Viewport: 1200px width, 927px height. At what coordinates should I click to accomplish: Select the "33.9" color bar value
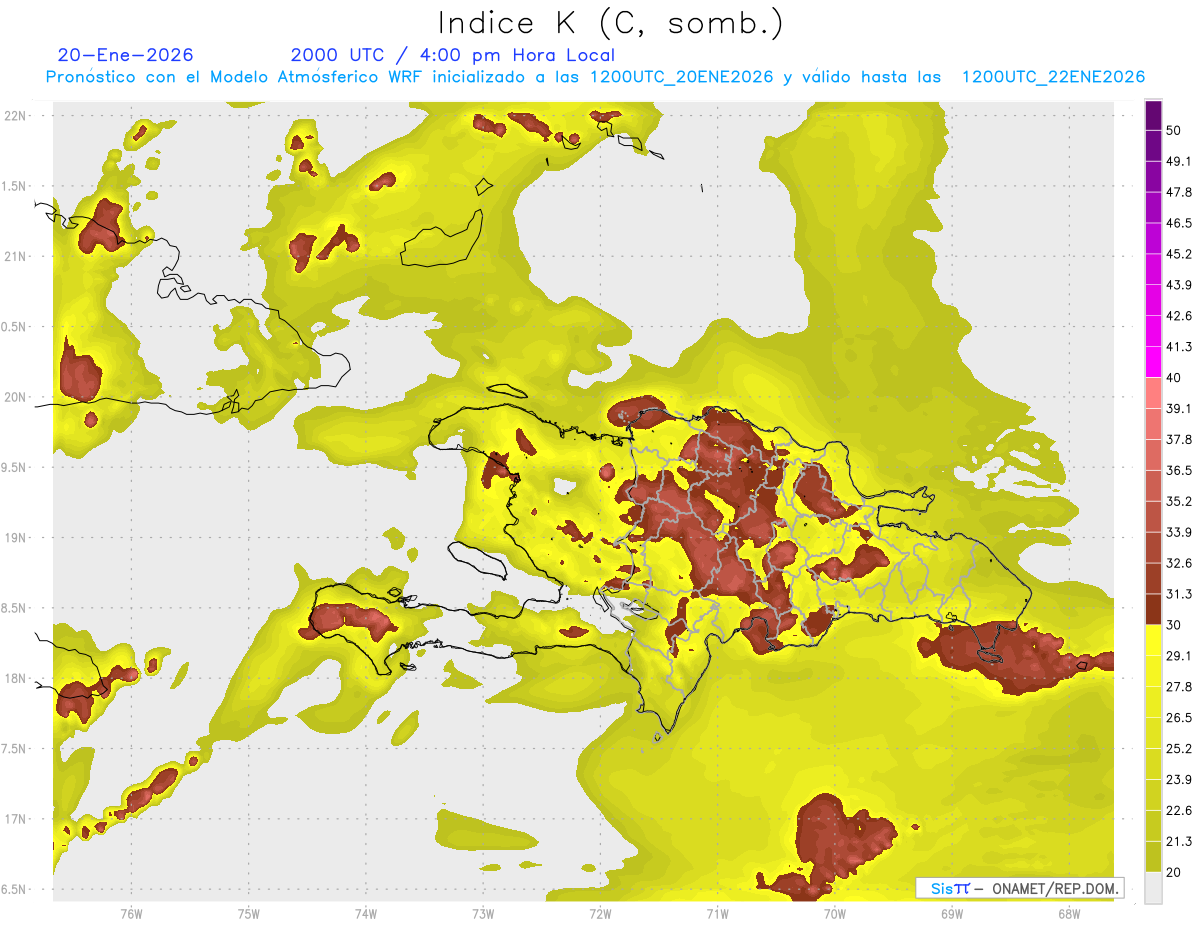(x=1179, y=532)
